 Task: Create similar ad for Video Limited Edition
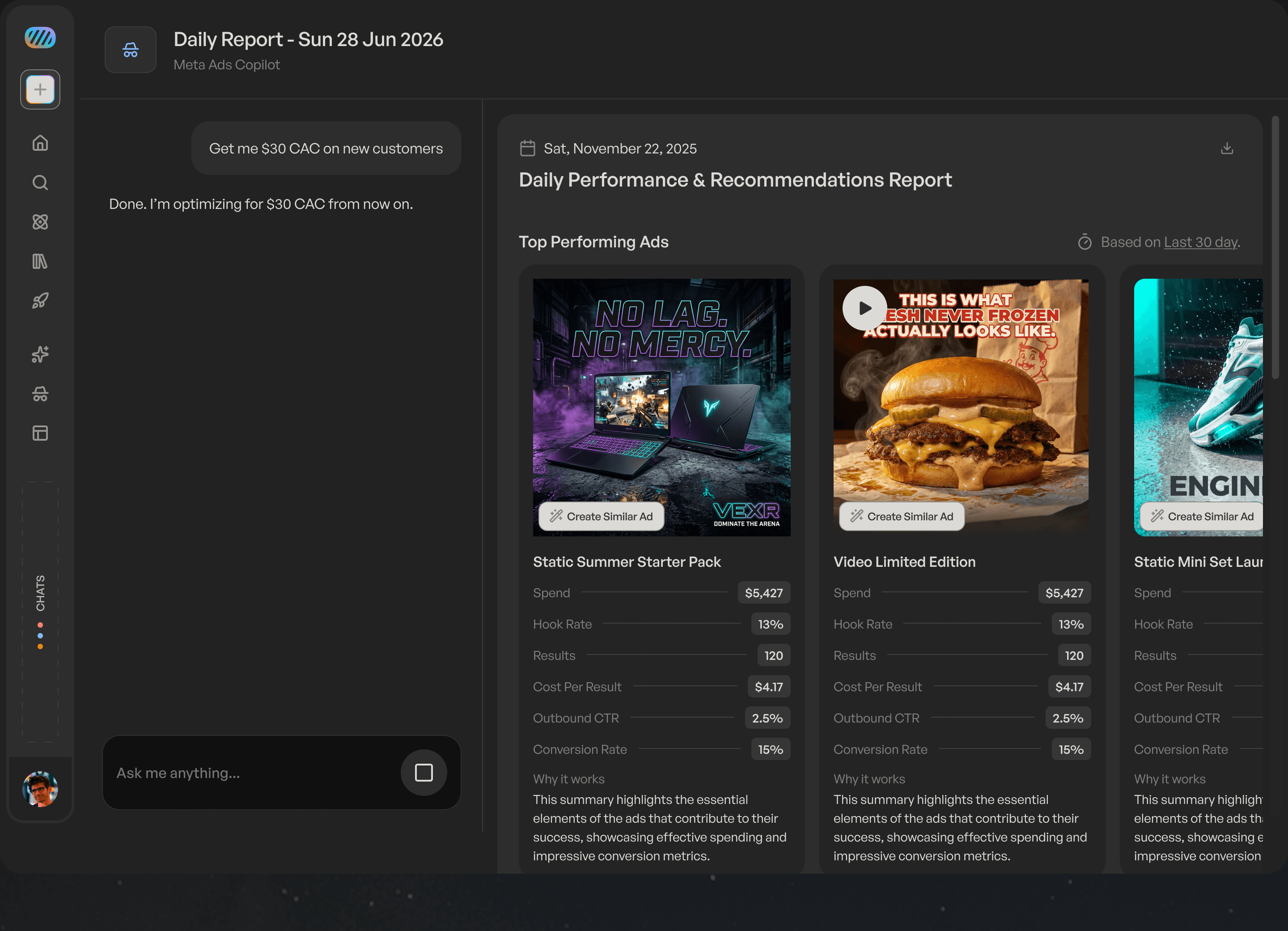tap(902, 516)
